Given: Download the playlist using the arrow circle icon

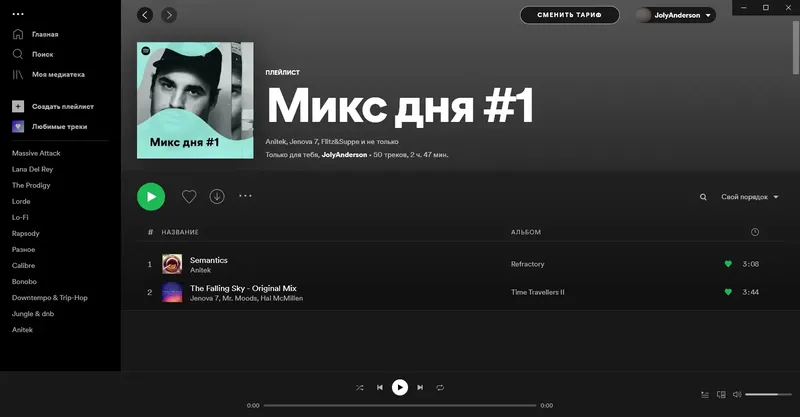Looking at the screenshot, I should 217,197.
